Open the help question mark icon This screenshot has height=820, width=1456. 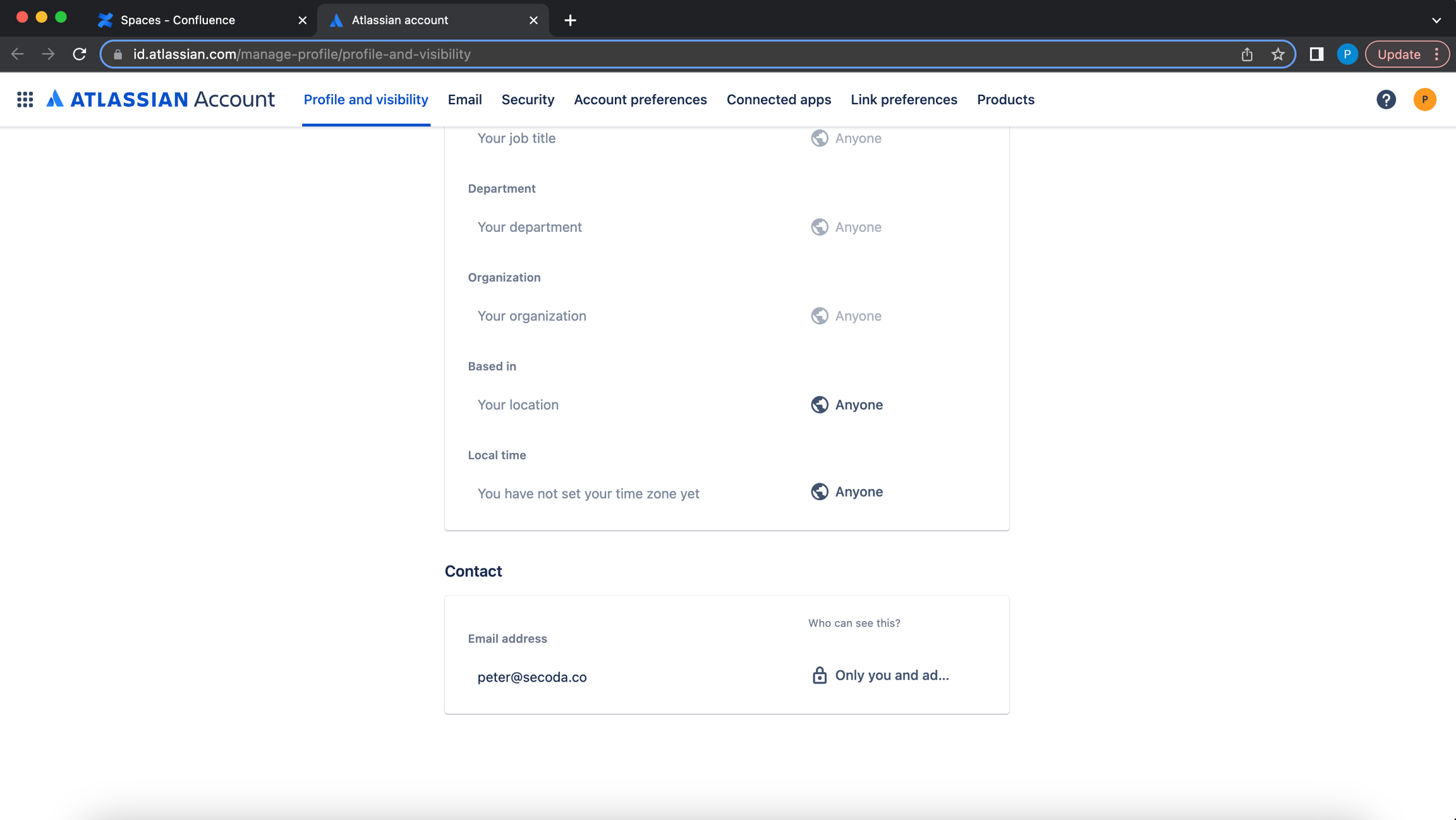(1386, 99)
